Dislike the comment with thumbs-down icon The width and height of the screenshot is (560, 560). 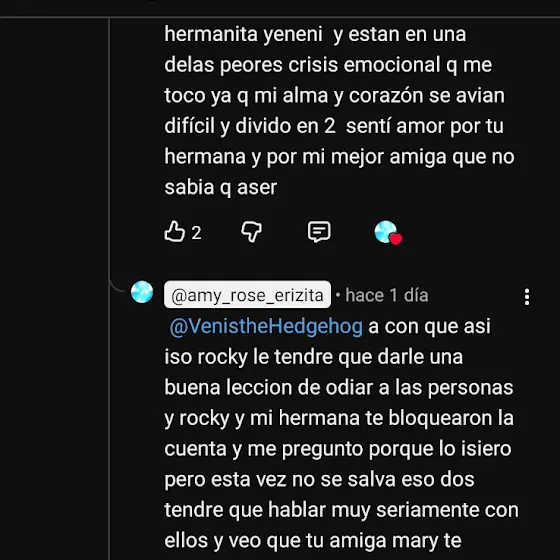point(251,232)
